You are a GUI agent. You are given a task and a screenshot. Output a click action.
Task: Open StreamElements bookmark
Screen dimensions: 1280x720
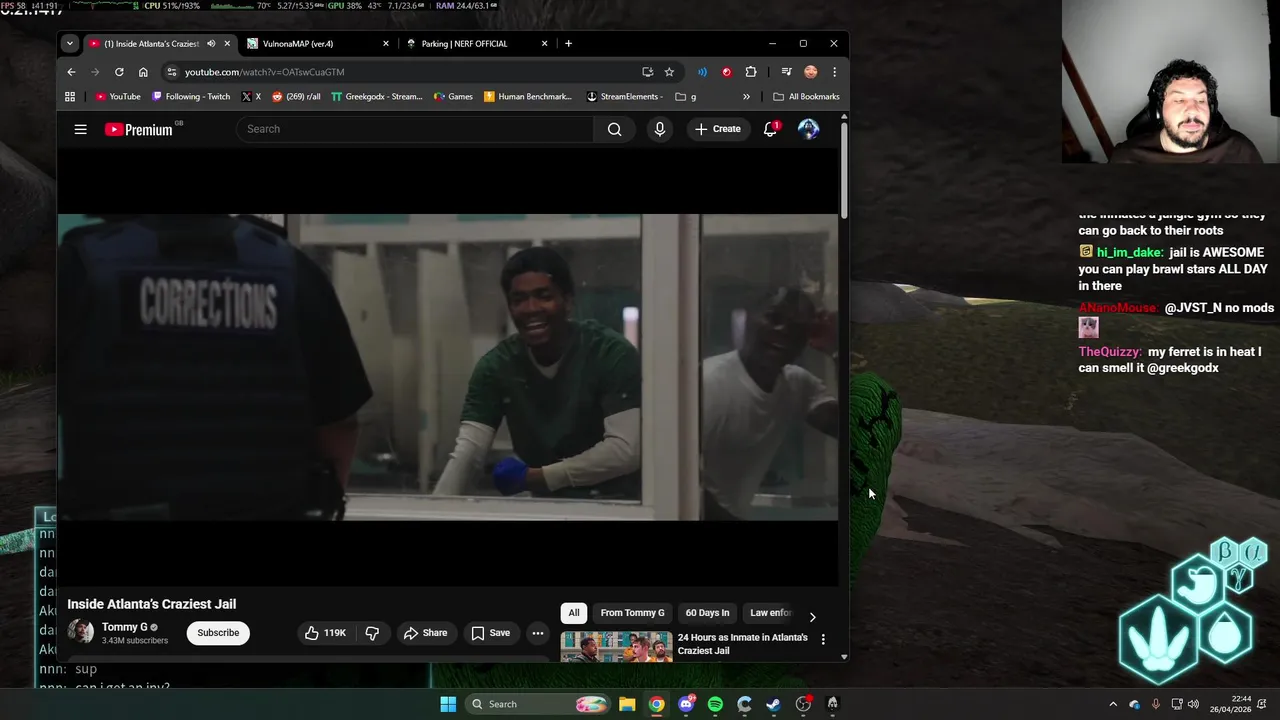coord(625,97)
